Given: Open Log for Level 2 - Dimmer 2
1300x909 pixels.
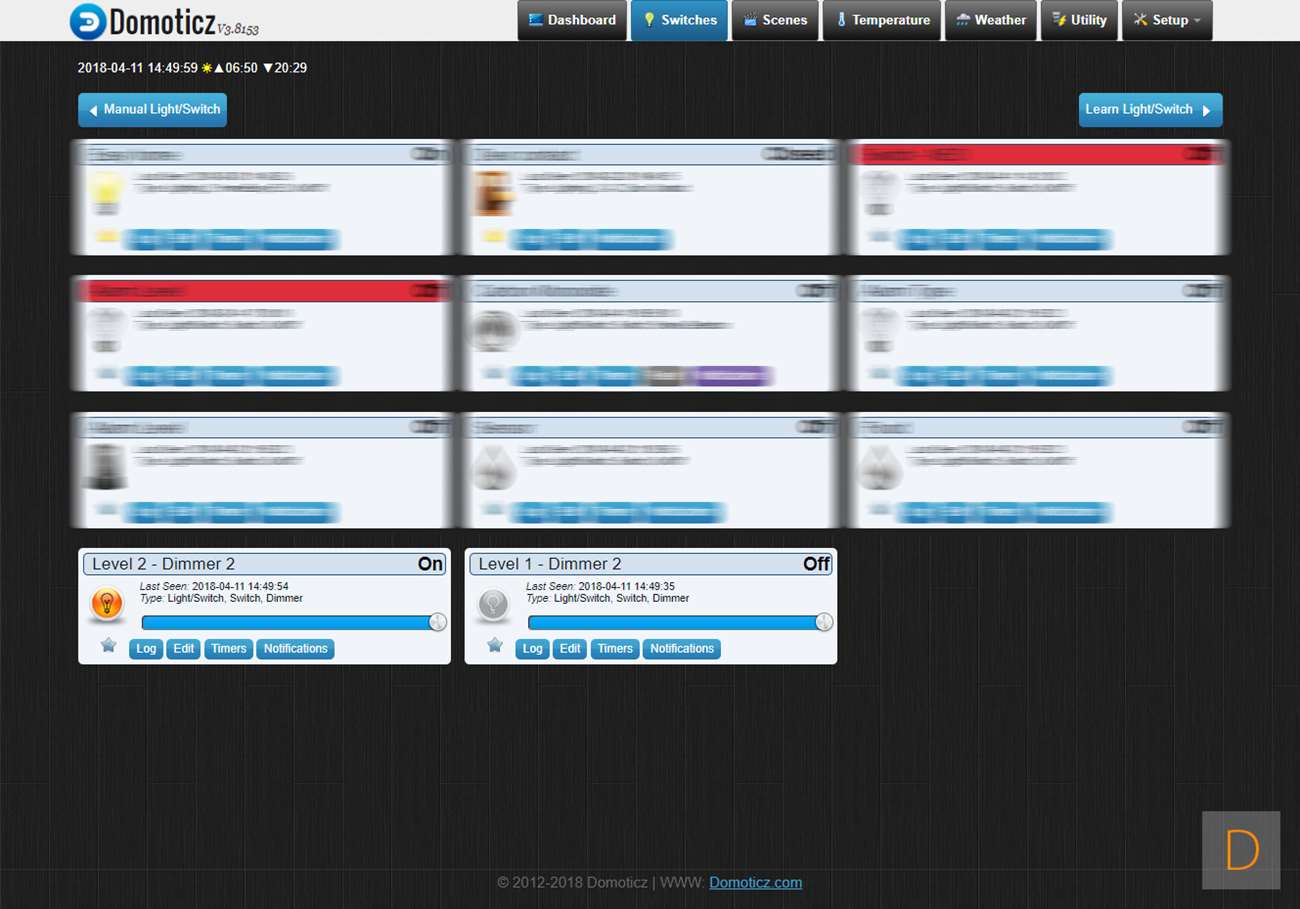Looking at the screenshot, I should [146, 649].
